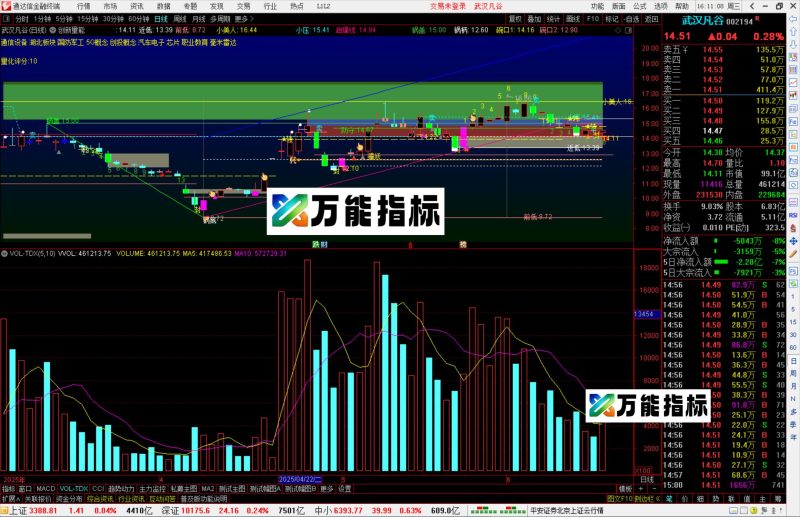
Task: Open the 功能 menu
Action: pos(597,6)
